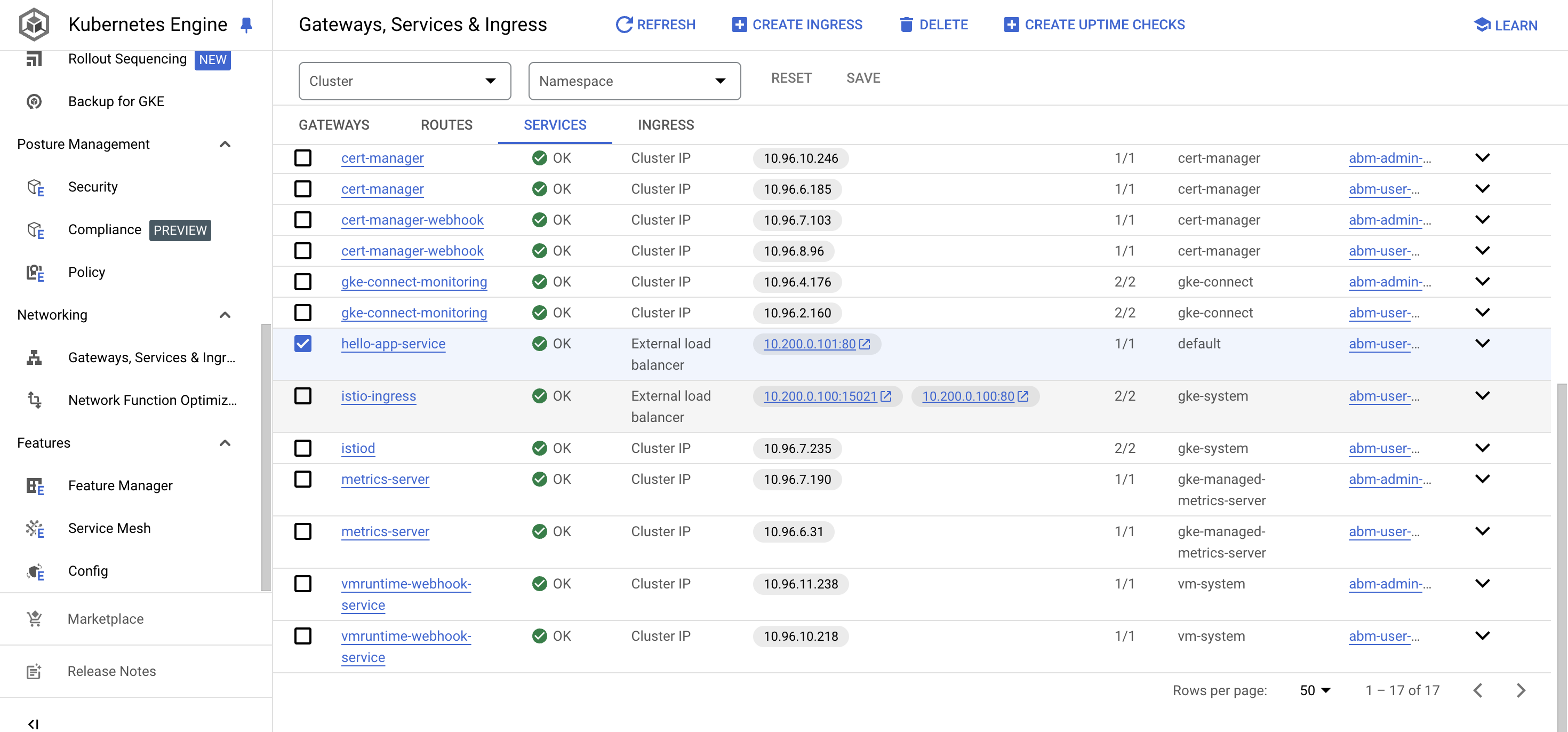Click the Reset filters button
1568x732 pixels.
coord(791,78)
